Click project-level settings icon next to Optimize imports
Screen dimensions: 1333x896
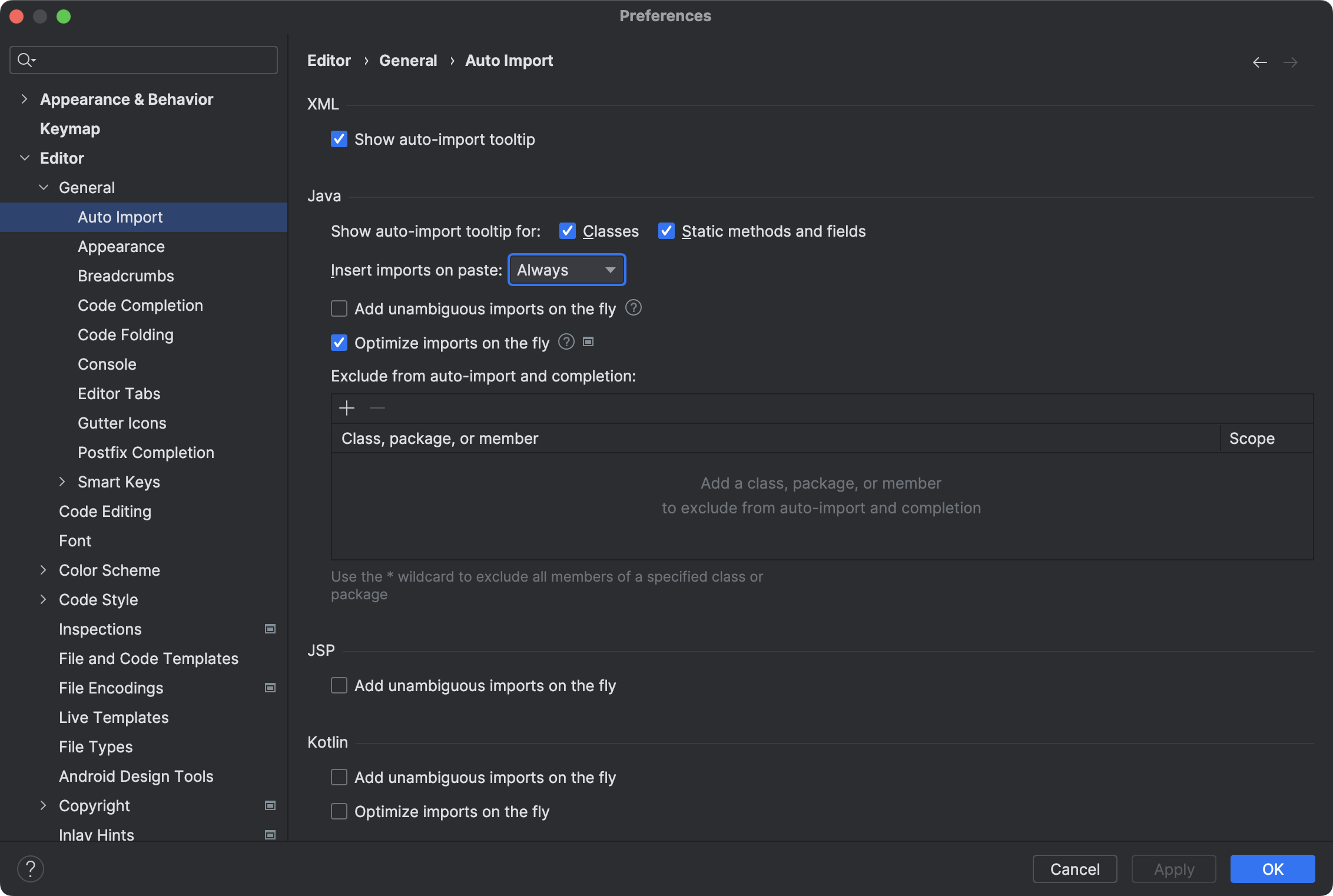pyautogui.click(x=588, y=342)
